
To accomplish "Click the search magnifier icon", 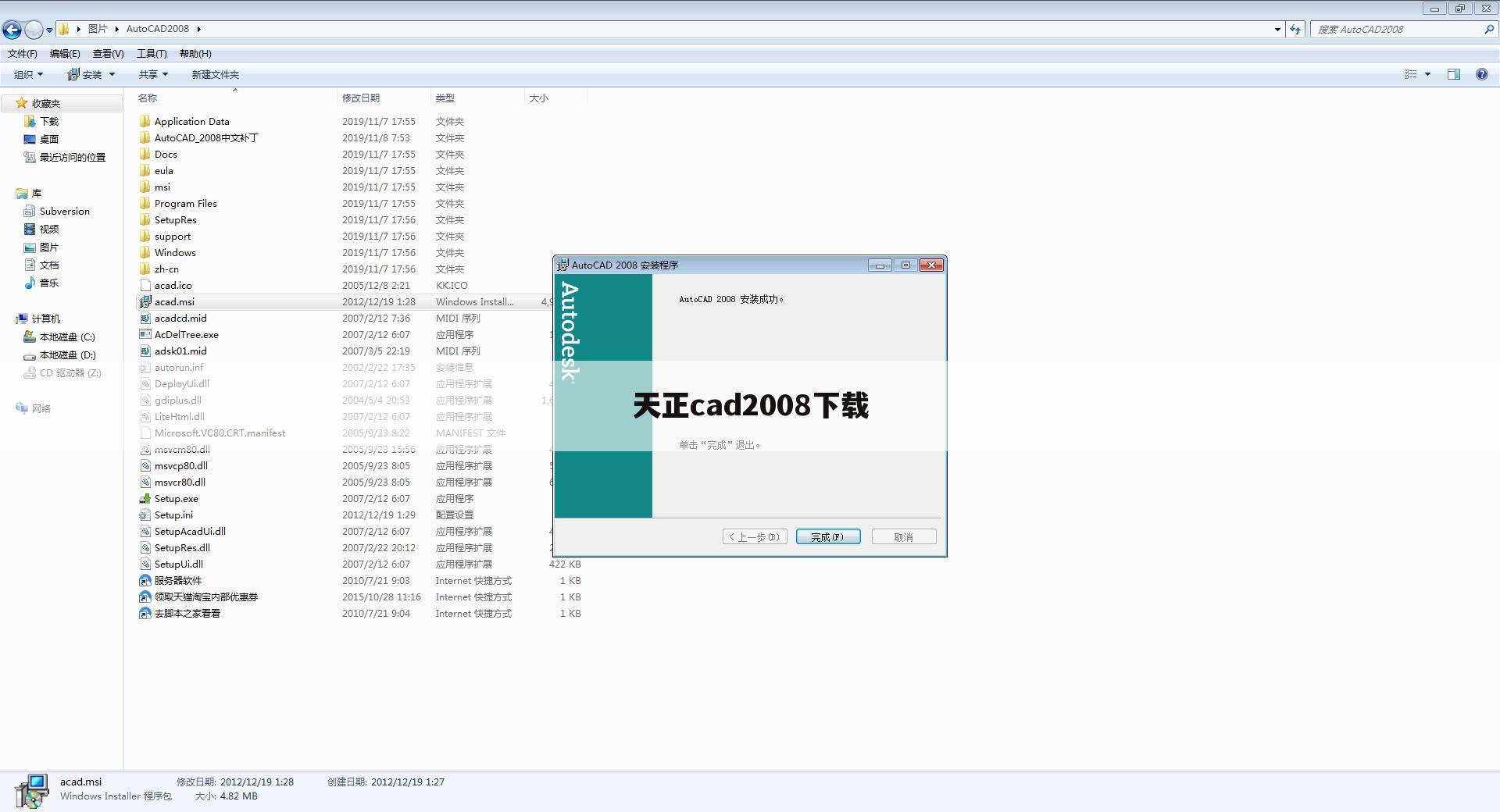I will pos(1489,29).
